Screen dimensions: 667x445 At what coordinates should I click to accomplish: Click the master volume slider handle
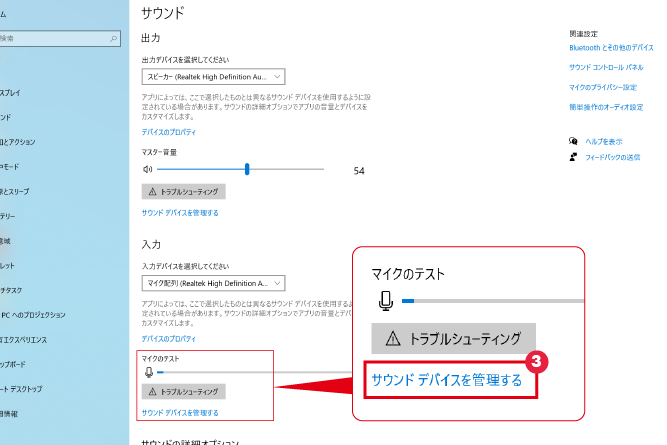[x=247, y=170]
